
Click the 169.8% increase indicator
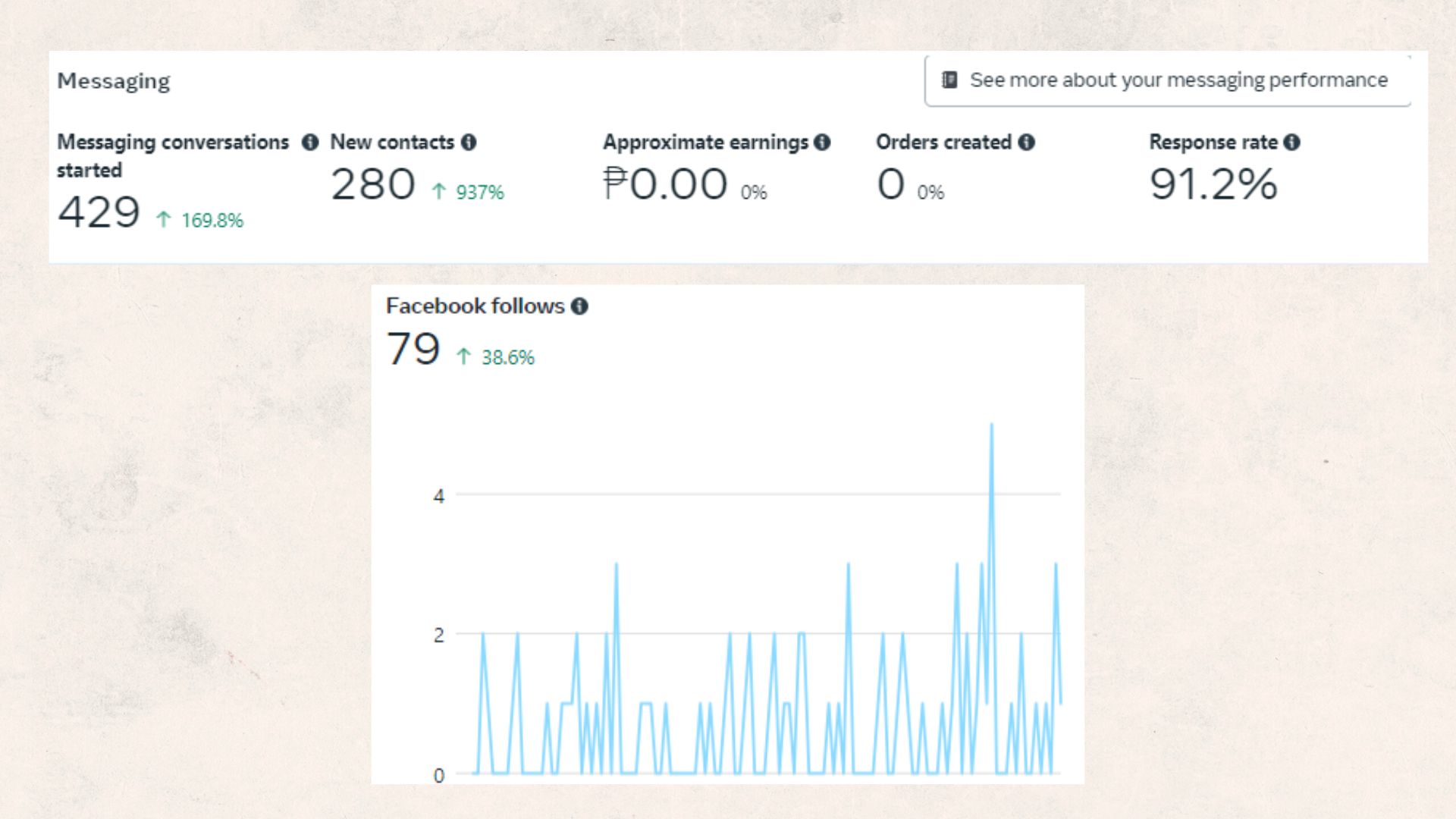pos(212,221)
